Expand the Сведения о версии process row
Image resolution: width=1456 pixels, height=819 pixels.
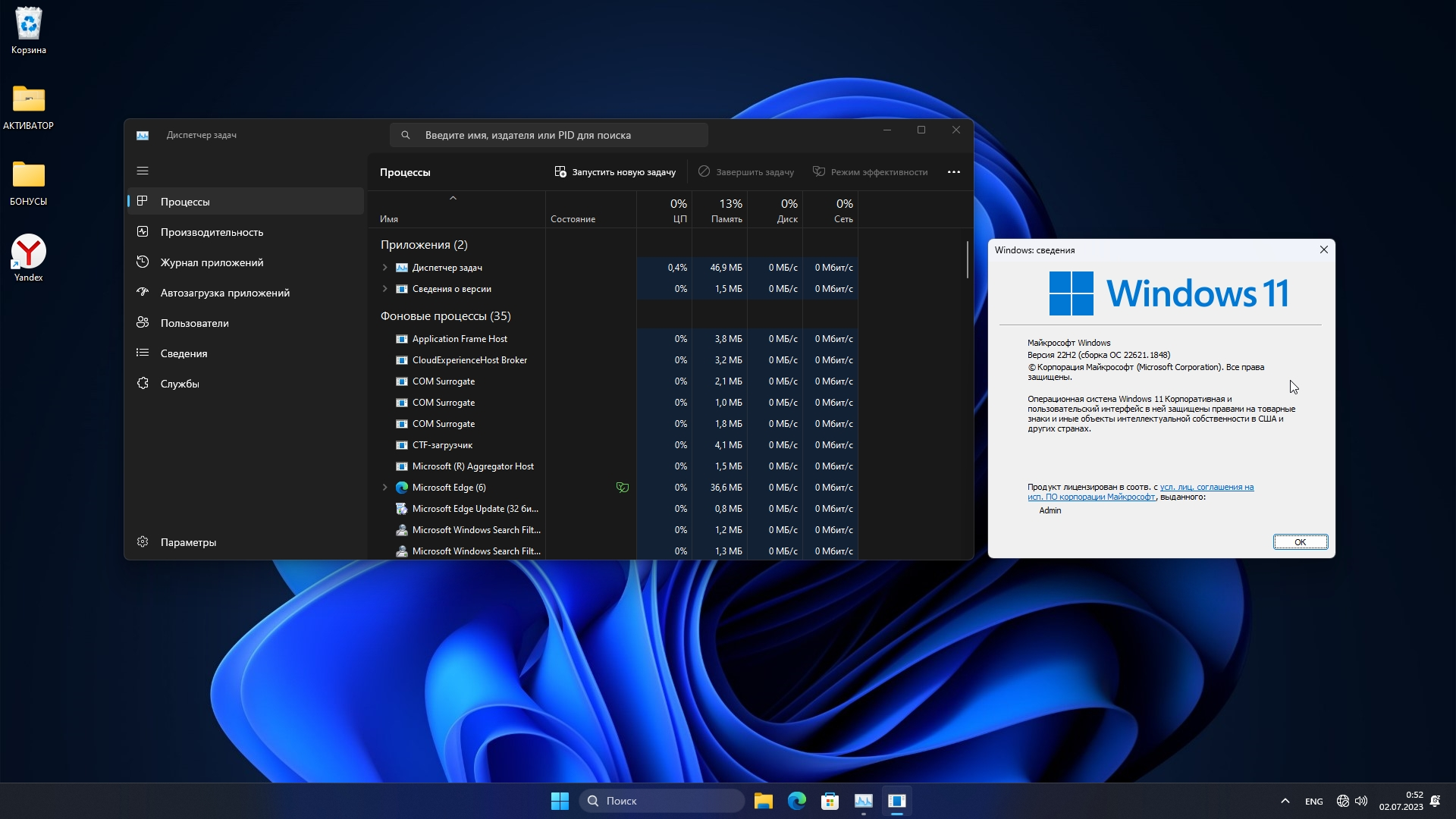384,289
